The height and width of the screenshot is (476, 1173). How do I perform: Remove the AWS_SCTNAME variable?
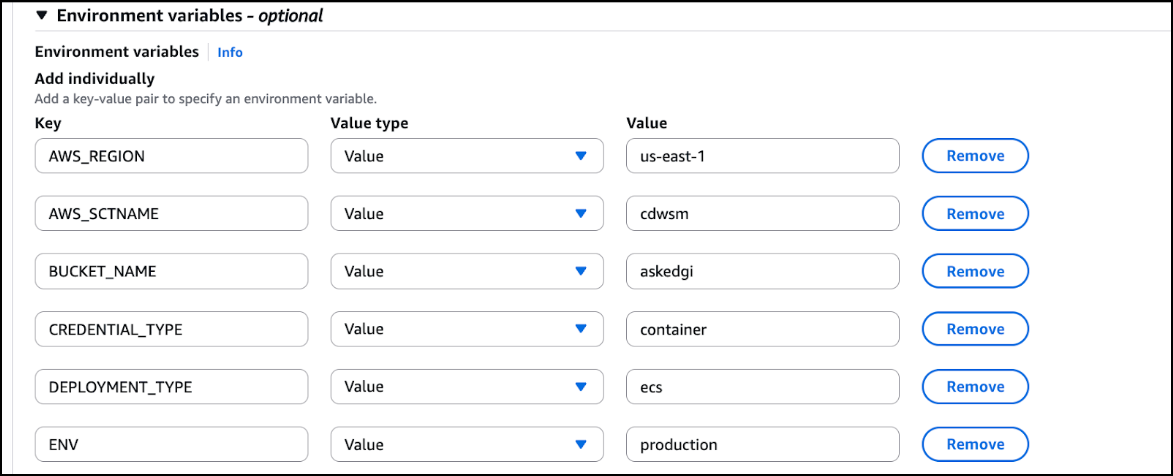pos(975,214)
